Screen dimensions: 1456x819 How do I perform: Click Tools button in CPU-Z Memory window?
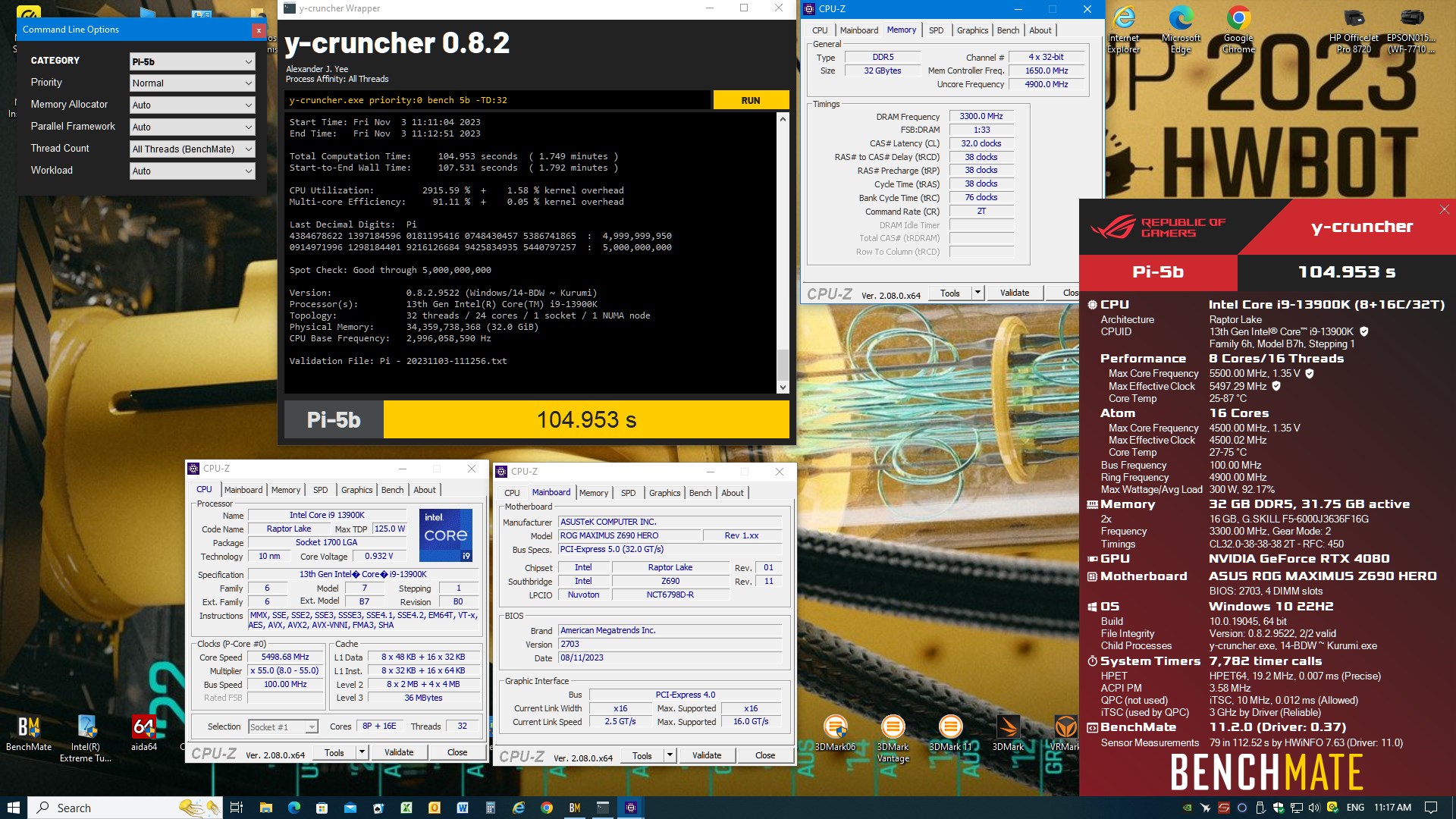[949, 293]
